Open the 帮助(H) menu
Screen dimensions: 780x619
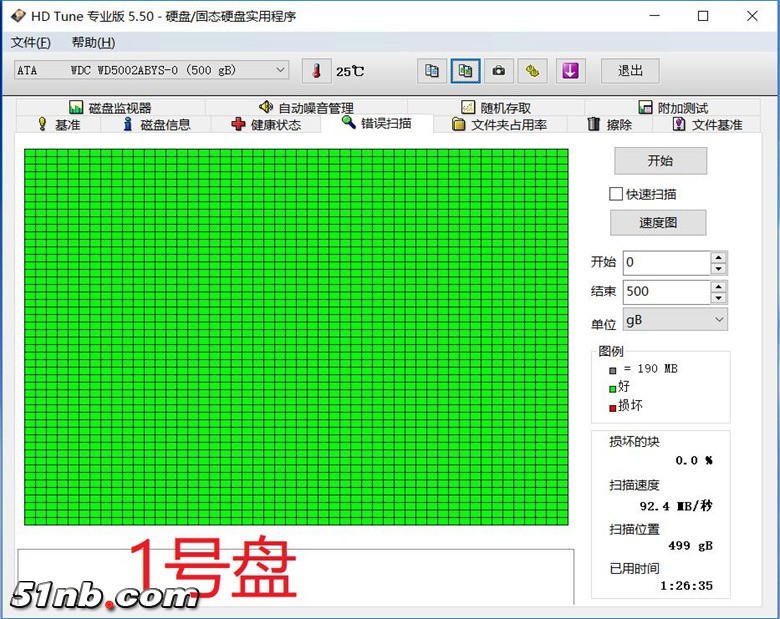(x=93, y=42)
